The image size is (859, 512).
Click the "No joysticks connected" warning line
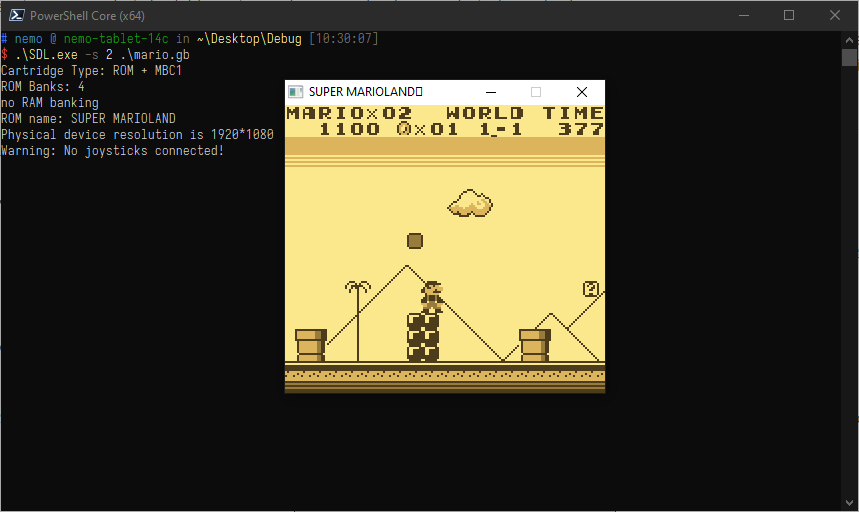tap(112, 150)
